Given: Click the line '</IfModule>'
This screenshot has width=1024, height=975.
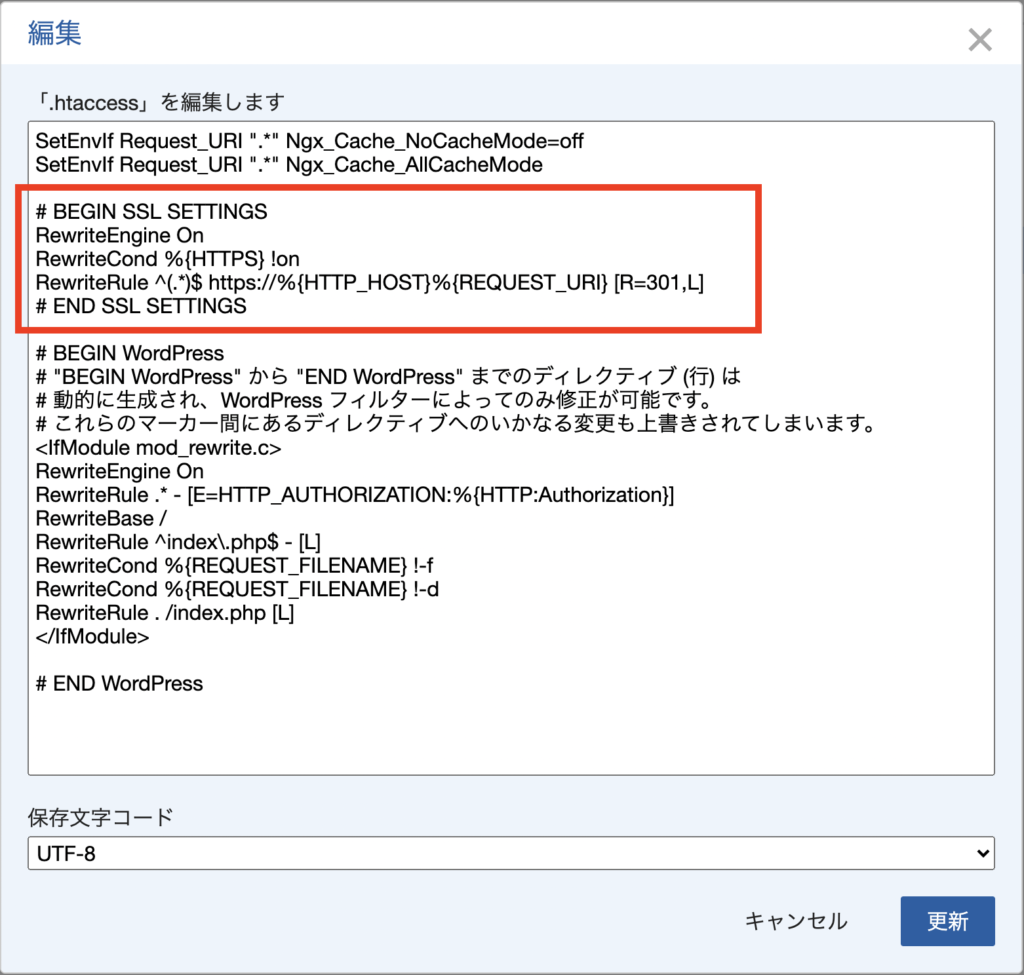Looking at the screenshot, I should 92,636.
